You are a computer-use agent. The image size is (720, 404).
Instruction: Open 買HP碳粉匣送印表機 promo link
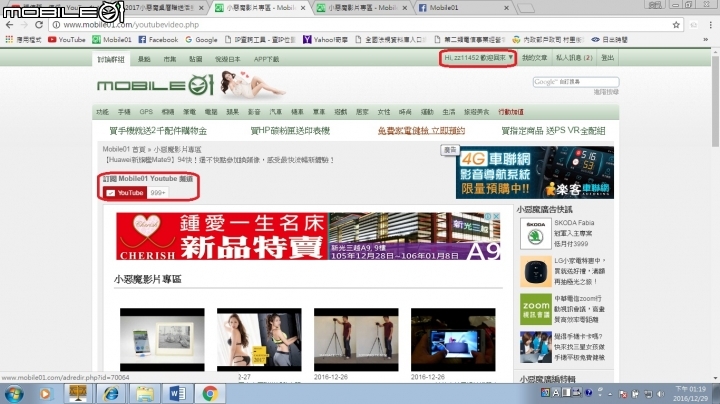tap(290, 131)
